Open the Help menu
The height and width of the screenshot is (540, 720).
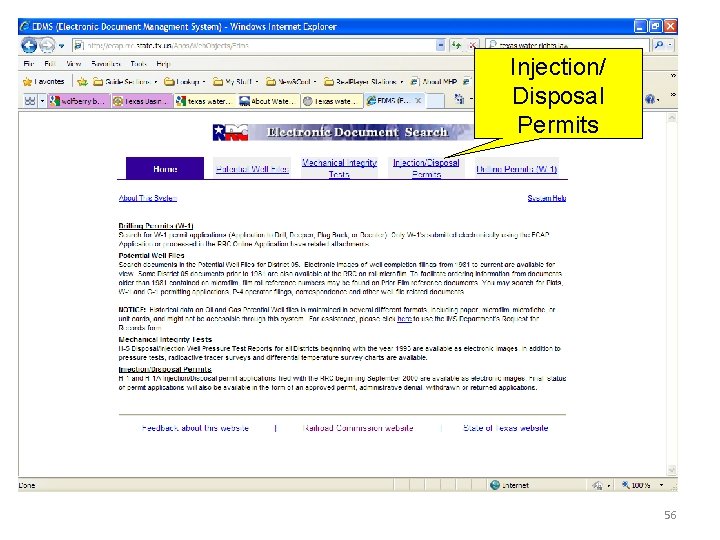click(x=163, y=63)
